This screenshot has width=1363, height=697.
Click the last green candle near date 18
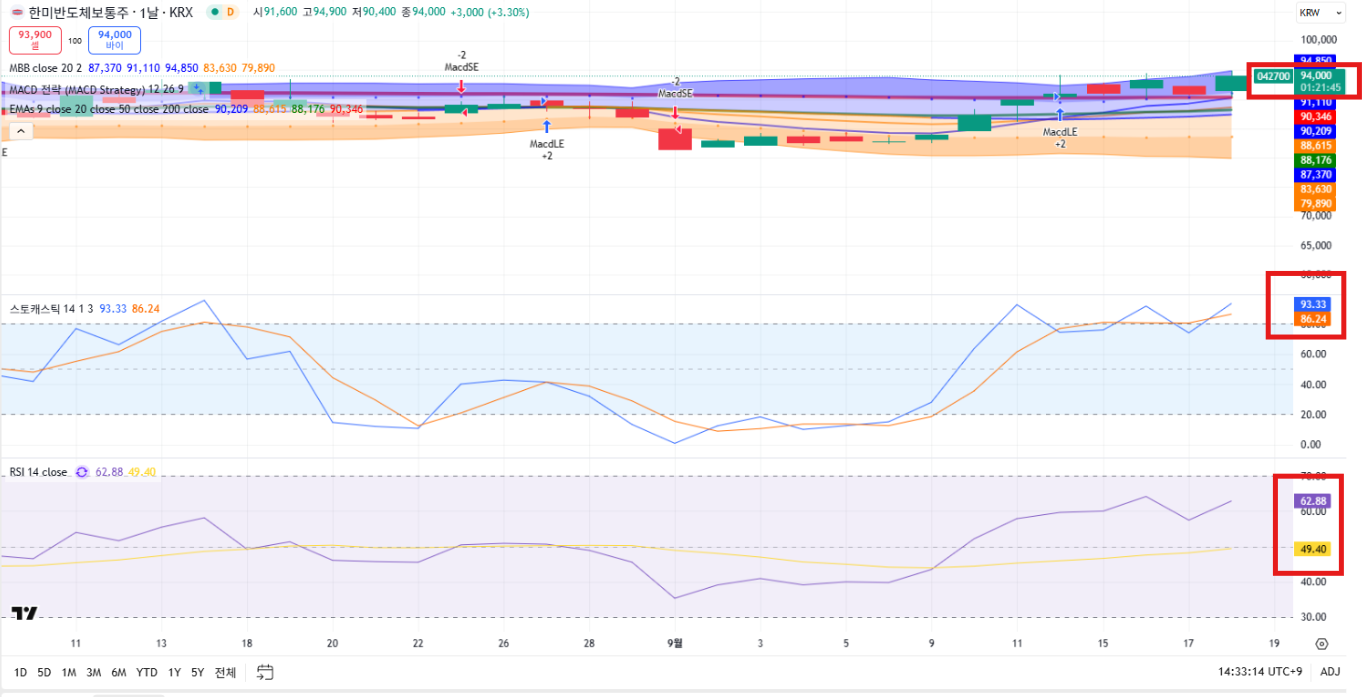pos(1231,83)
